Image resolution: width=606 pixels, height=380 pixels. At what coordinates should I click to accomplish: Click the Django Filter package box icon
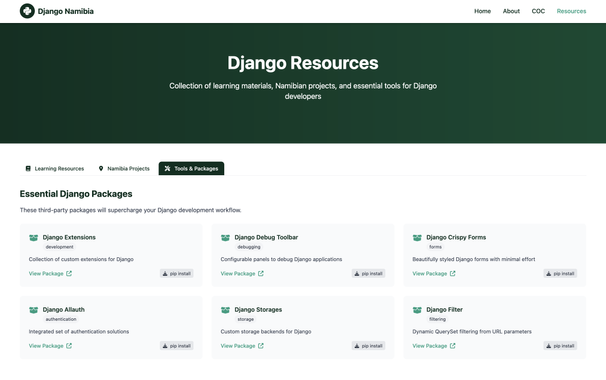coord(417,310)
